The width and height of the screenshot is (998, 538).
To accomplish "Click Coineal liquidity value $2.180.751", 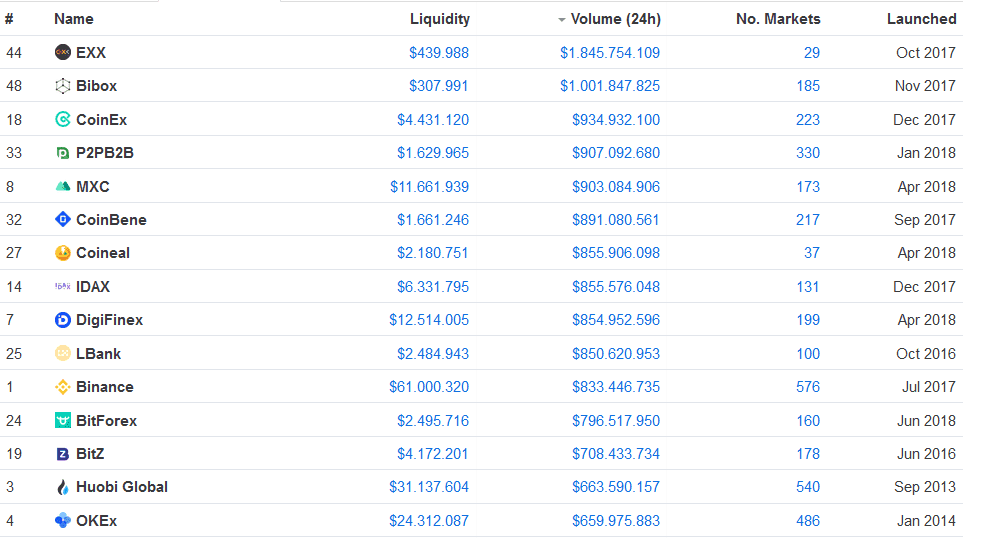I will tap(432, 253).
